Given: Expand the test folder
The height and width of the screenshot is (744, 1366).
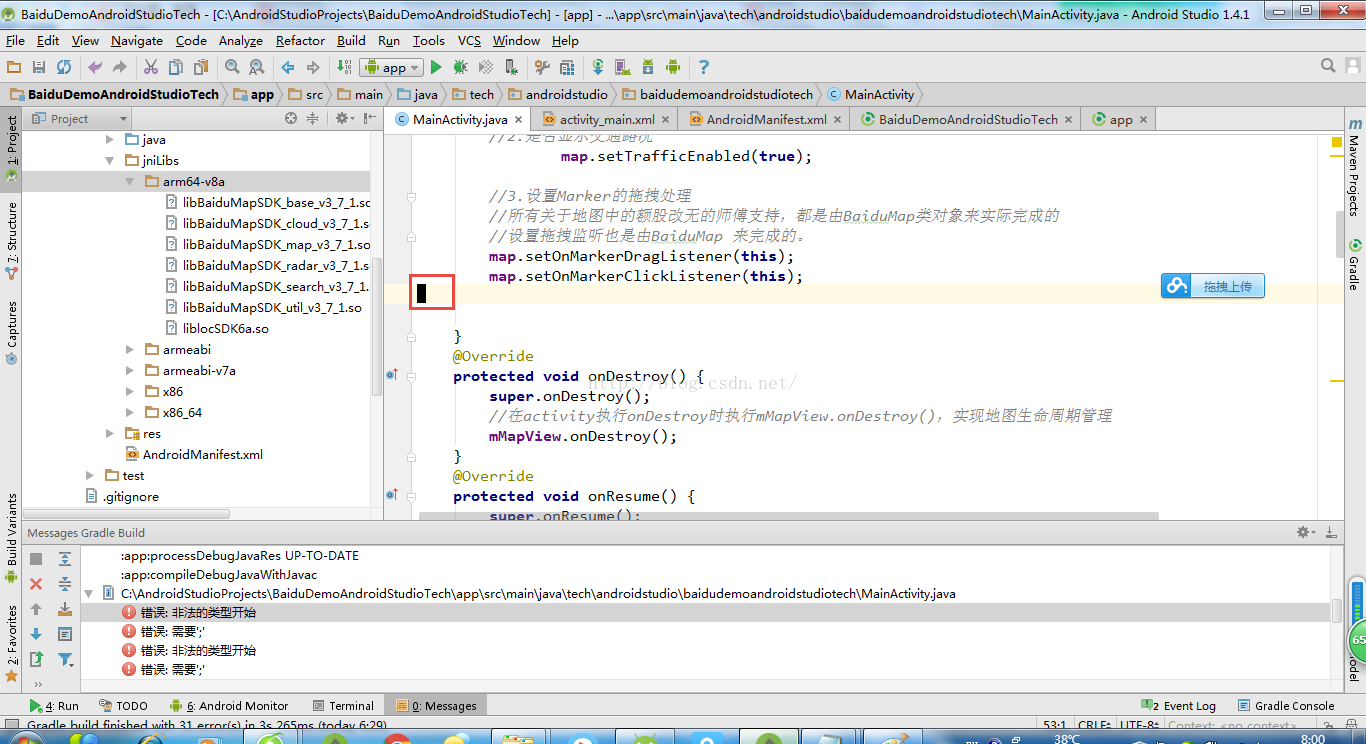Looking at the screenshot, I should pyautogui.click(x=90, y=476).
